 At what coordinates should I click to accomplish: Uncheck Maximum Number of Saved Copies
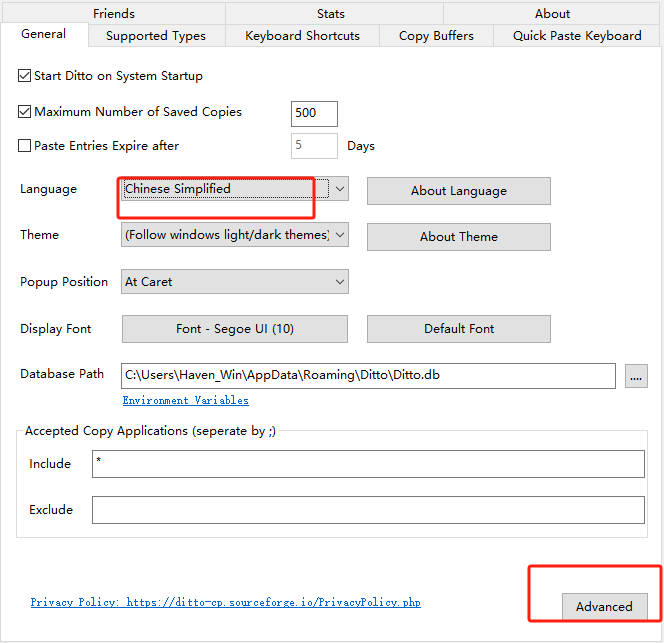tap(25, 113)
